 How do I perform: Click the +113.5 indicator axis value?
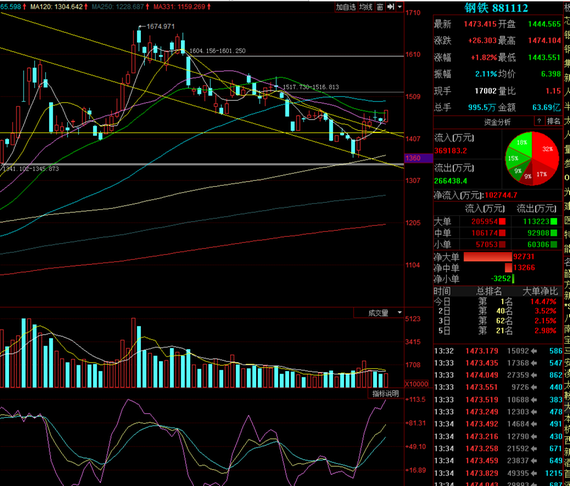416,399
